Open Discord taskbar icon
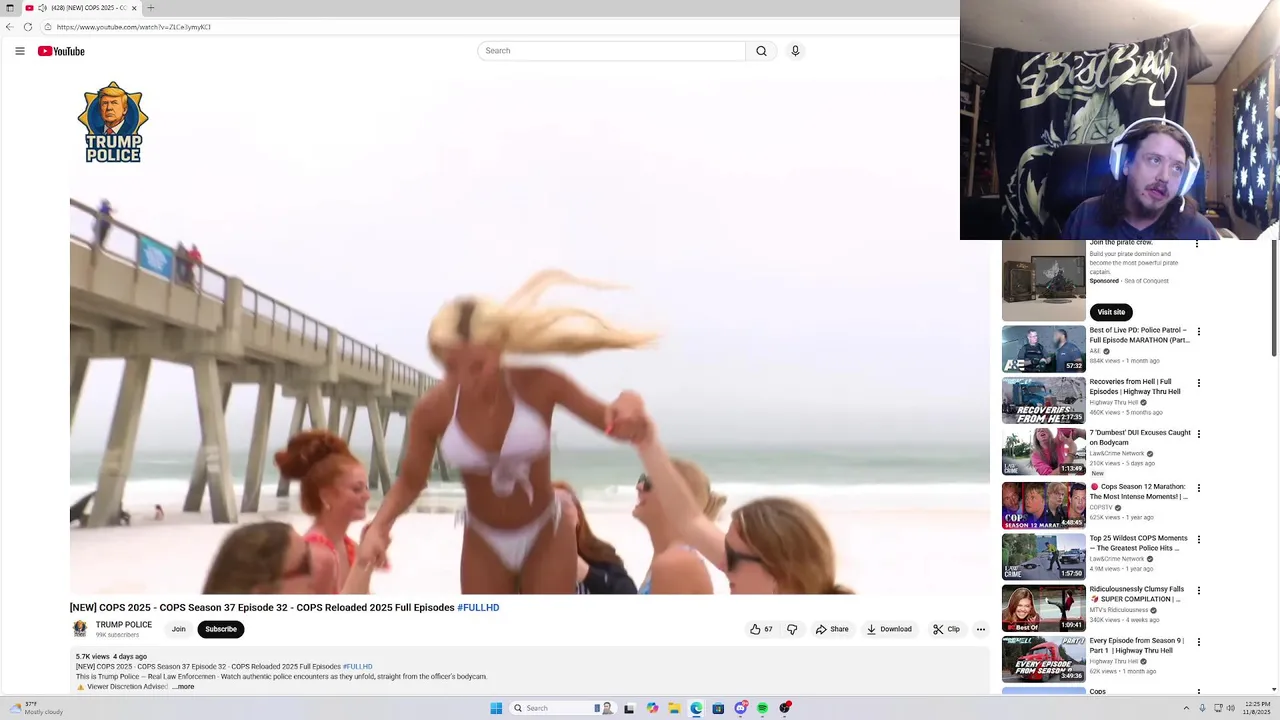1280x720 pixels. tap(740, 708)
